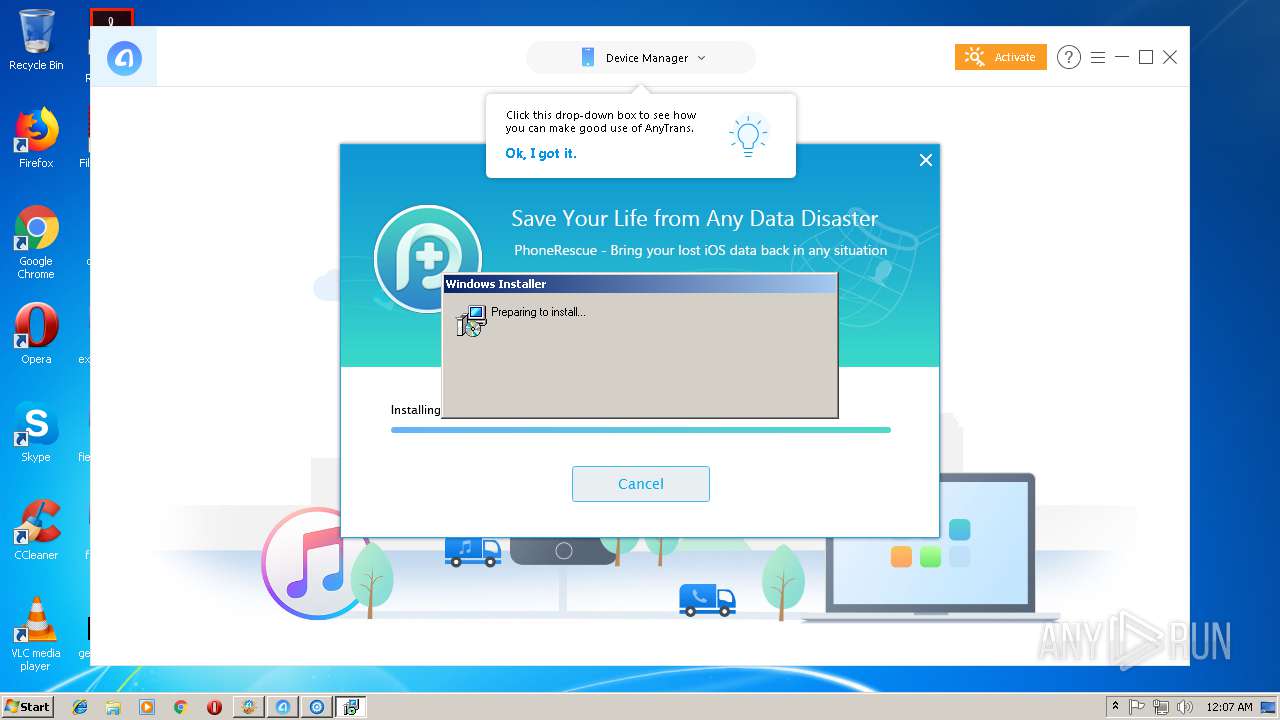Click the lightbulb tip icon
Viewport: 1280px width, 720px height.
(x=747, y=135)
